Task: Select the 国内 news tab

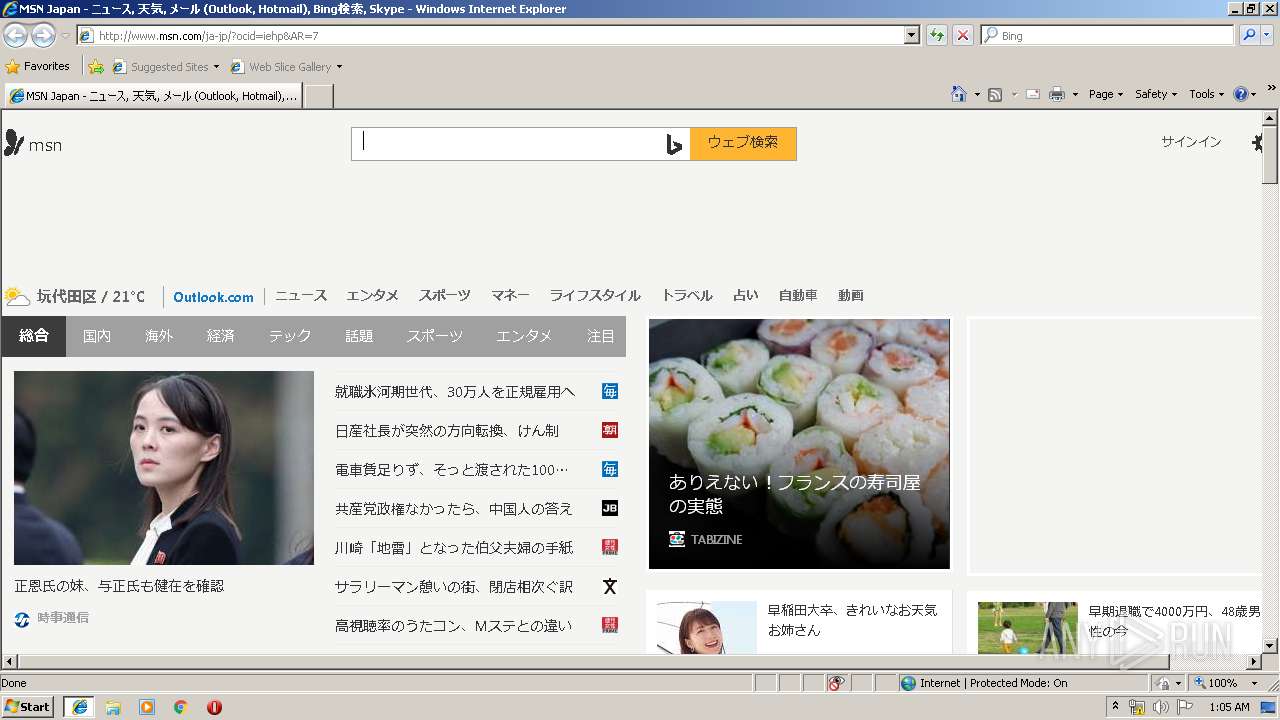Action: [97, 336]
